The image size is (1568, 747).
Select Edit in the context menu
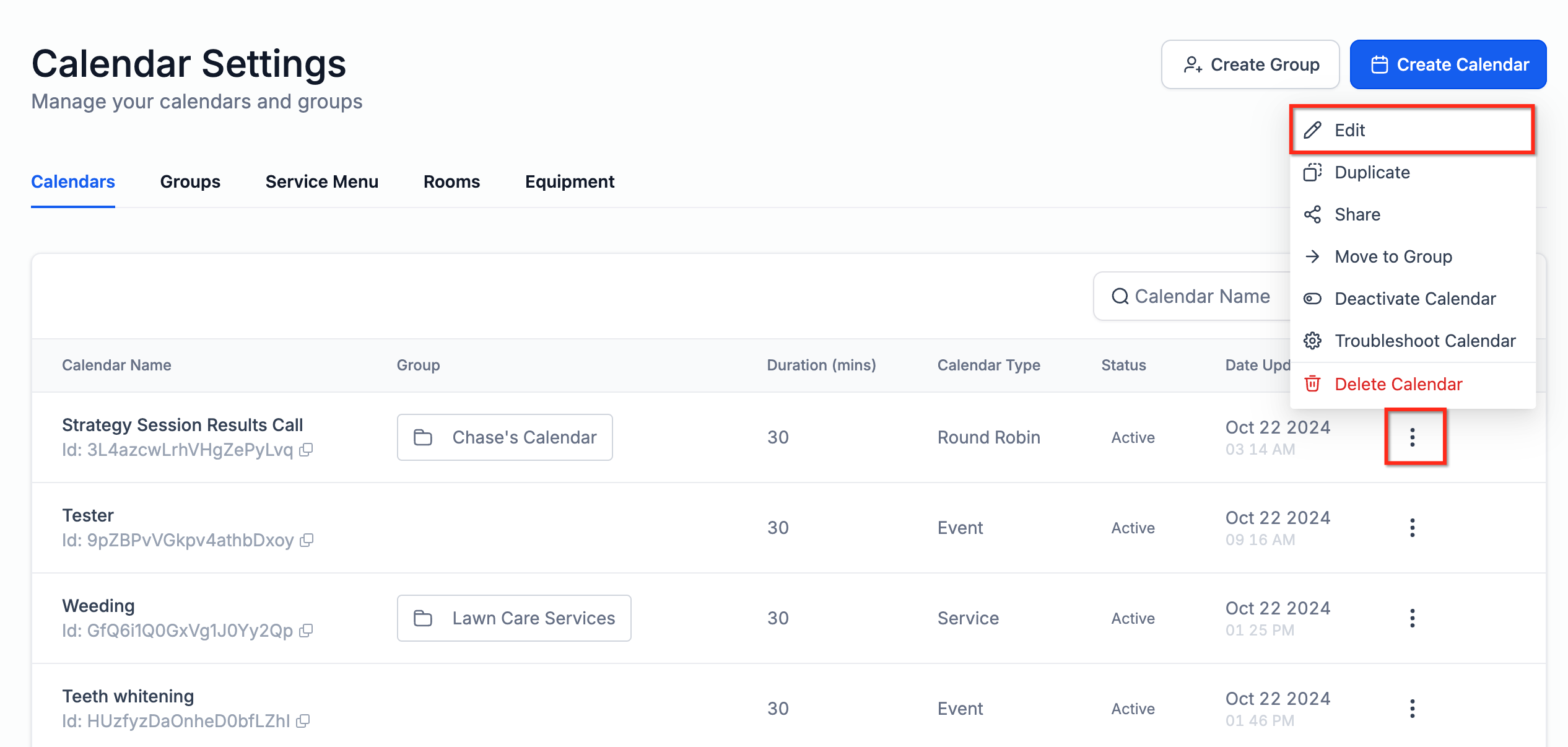1349,131
